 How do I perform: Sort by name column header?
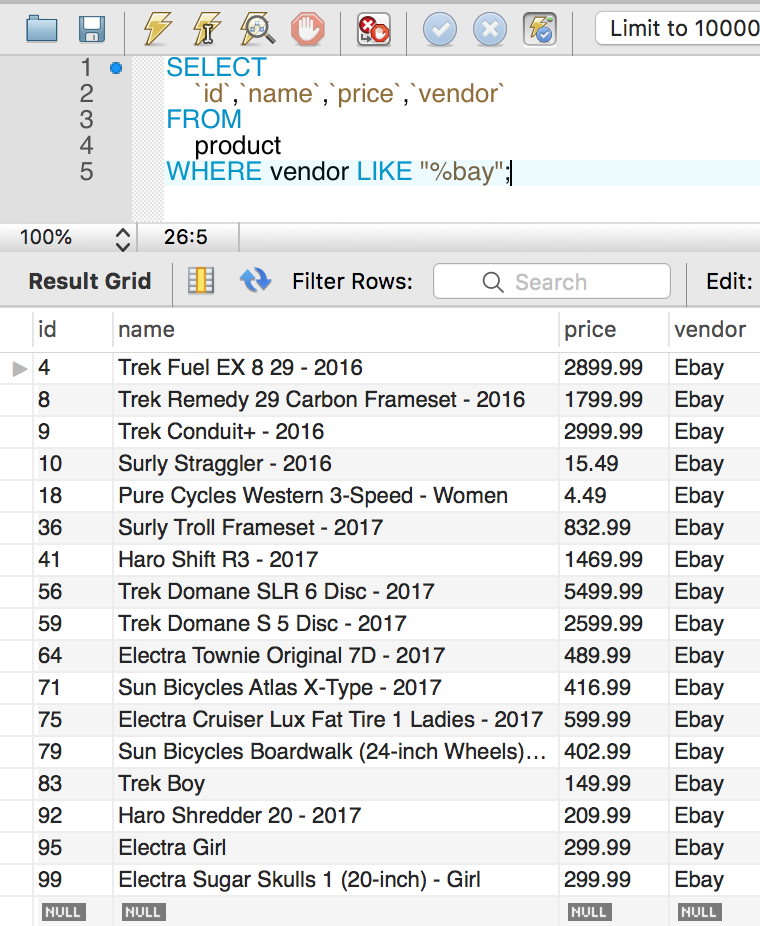coord(335,330)
